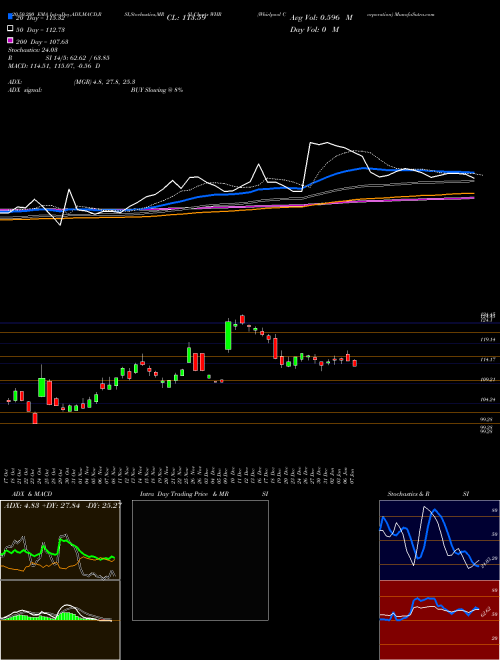Image resolution: width=500 pixels, height=660 pixels.
Task: Click the 114.17 price axis label
Action: click(487, 359)
